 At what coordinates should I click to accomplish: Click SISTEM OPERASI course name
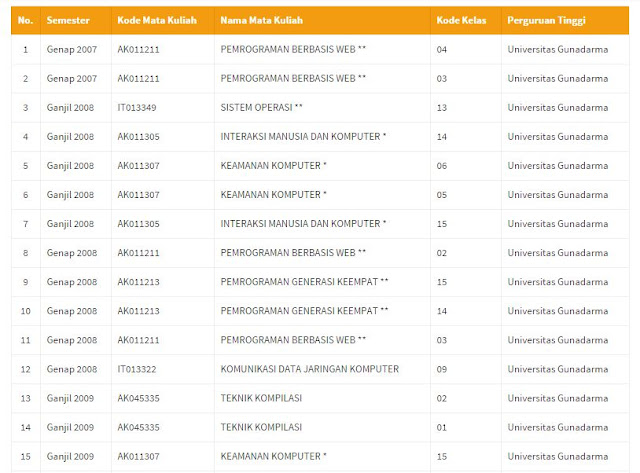point(256,108)
